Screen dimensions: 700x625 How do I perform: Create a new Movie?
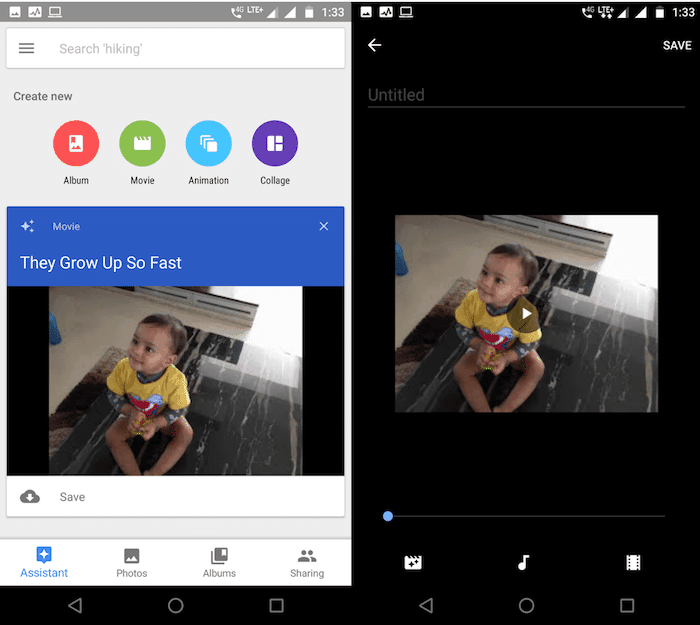(x=142, y=143)
